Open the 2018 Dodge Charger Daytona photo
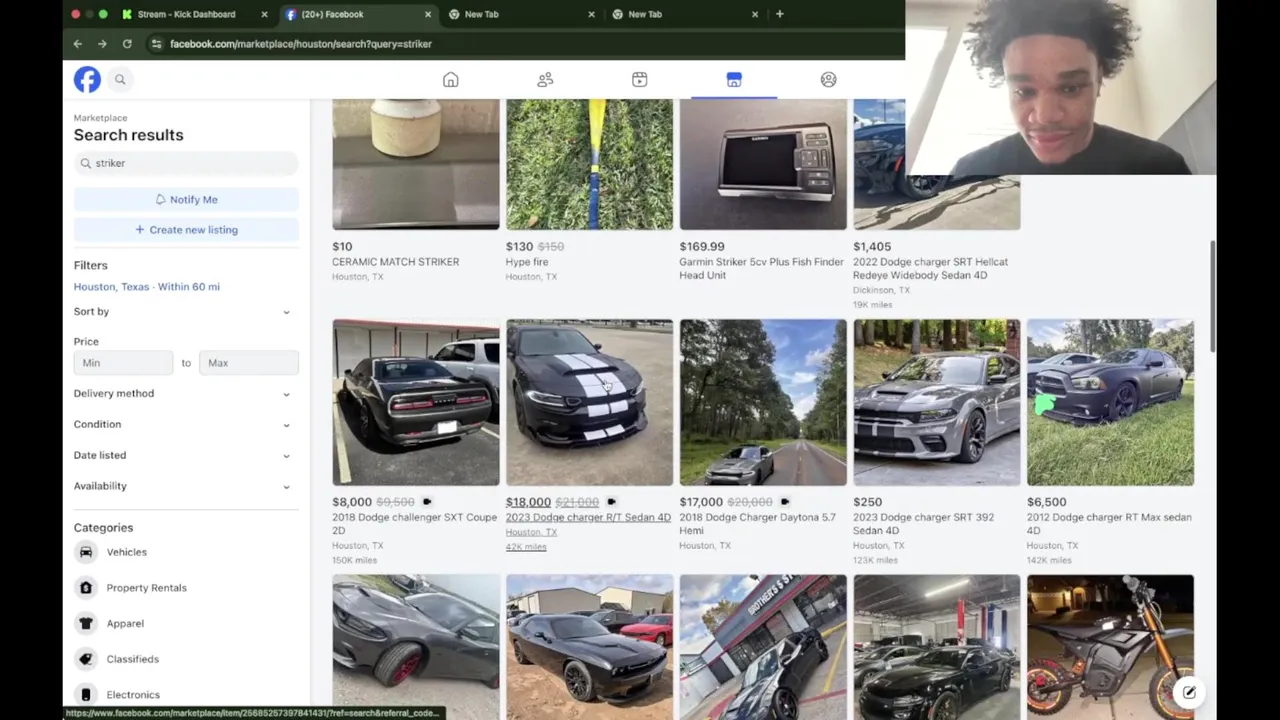This screenshot has width=1280, height=720. click(763, 403)
